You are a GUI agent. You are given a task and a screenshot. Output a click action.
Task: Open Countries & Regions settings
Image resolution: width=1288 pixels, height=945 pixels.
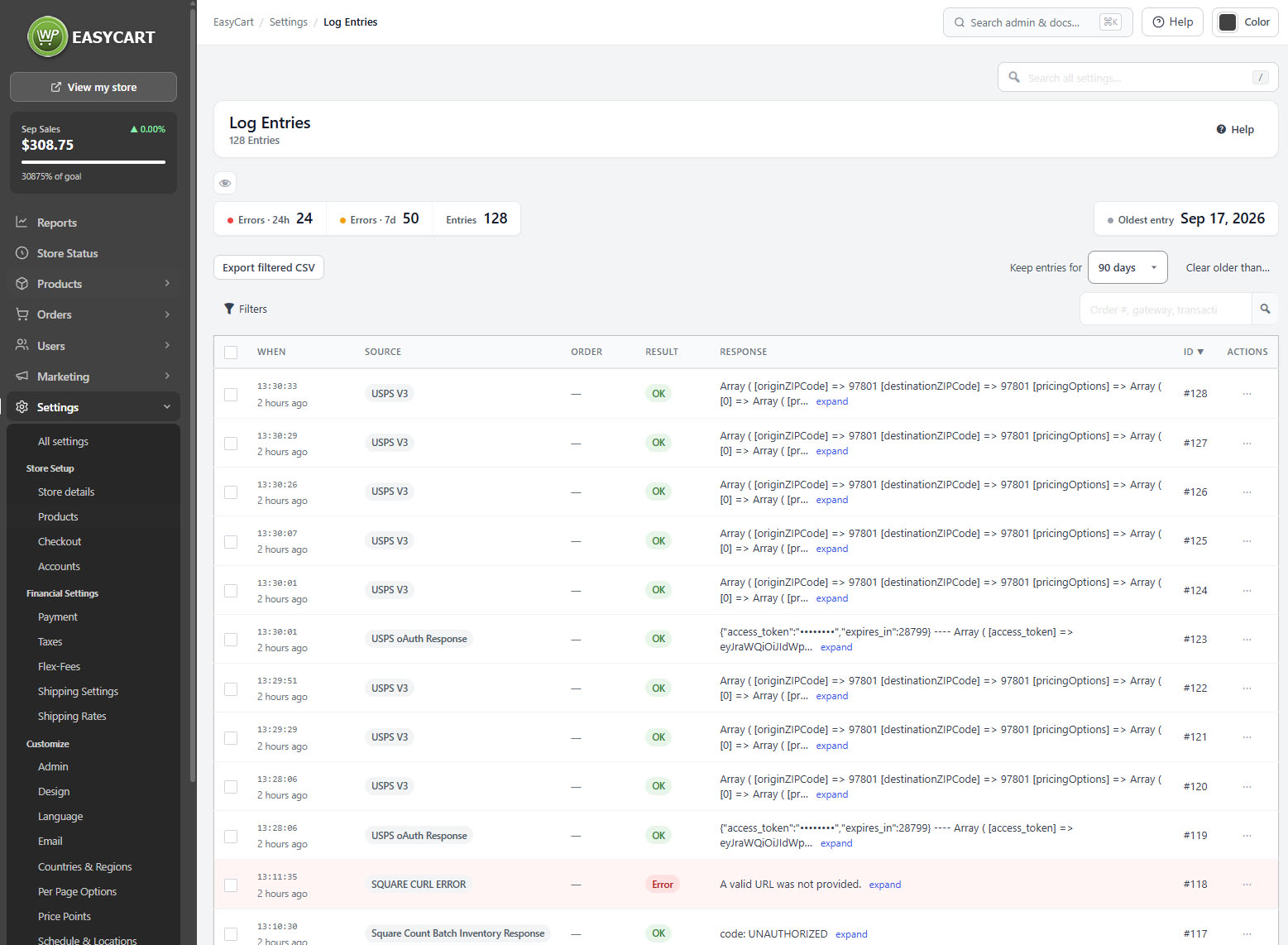point(85,866)
